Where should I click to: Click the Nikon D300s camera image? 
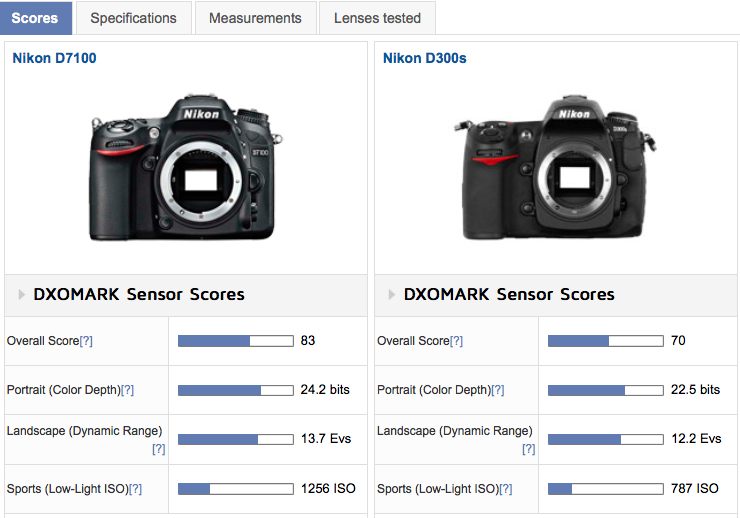pos(555,167)
